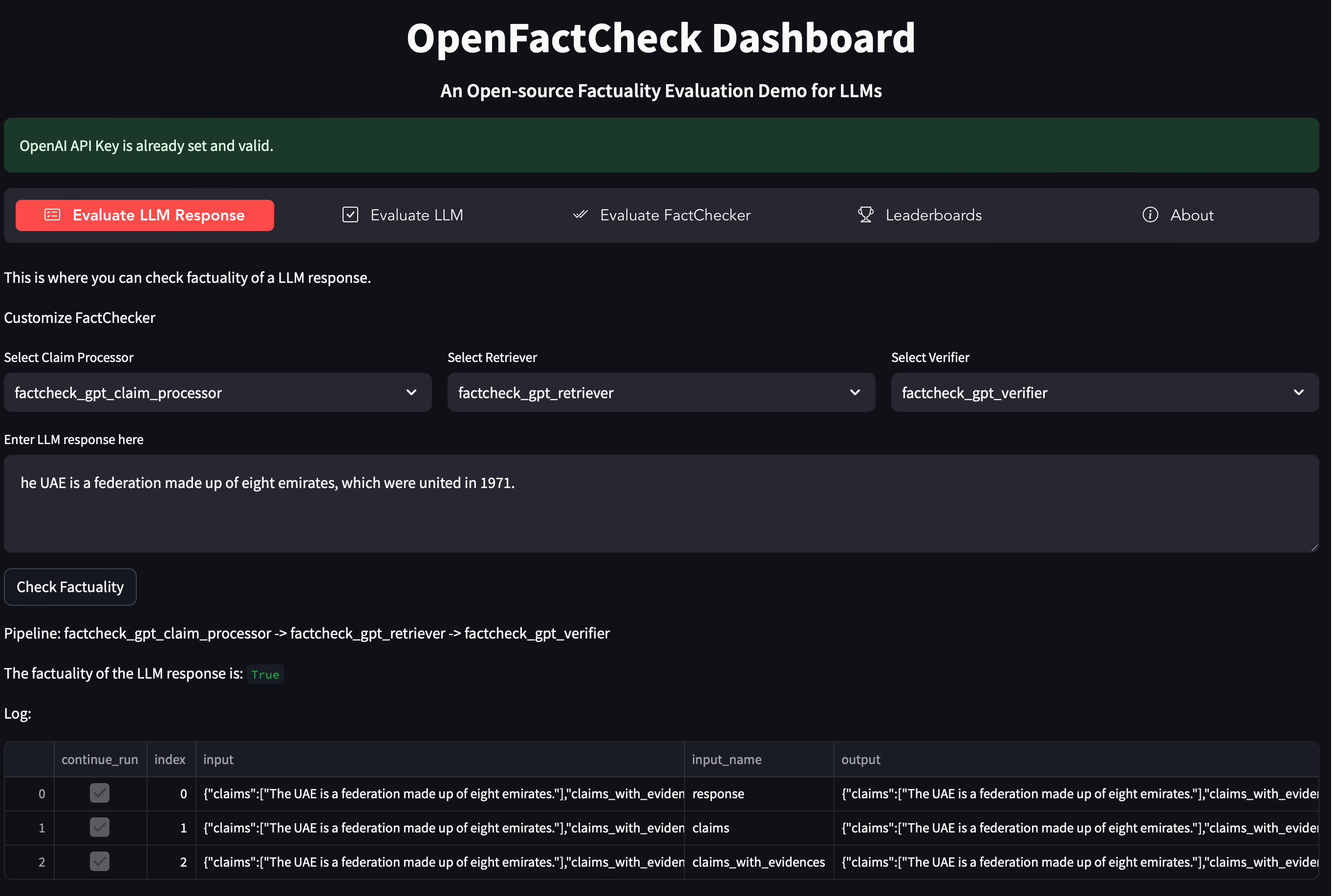The height and width of the screenshot is (896, 1334).
Task: Click the OpenFactCheck Dashboard title
Action: [662, 38]
